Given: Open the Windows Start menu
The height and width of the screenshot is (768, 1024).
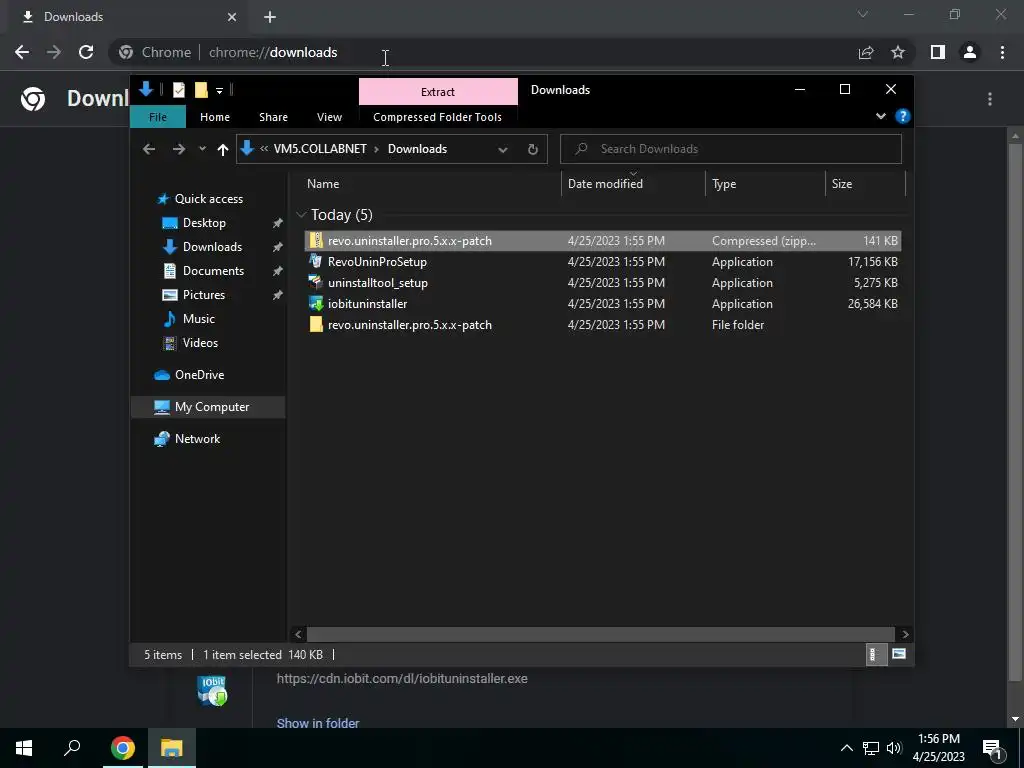Looking at the screenshot, I should click(x=24, y=748).
